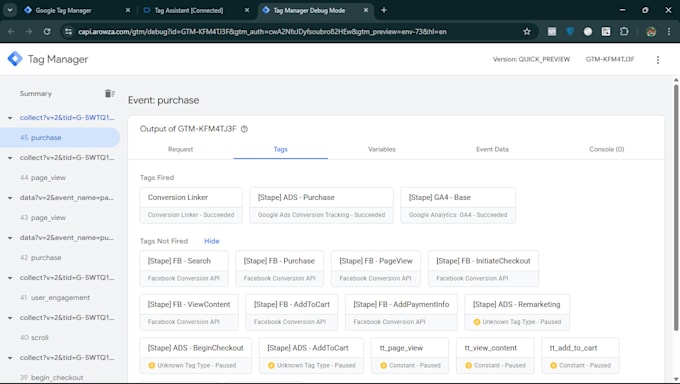Open the tt_page_view tag card
The image size is (680, 384).
click(410, 356)
